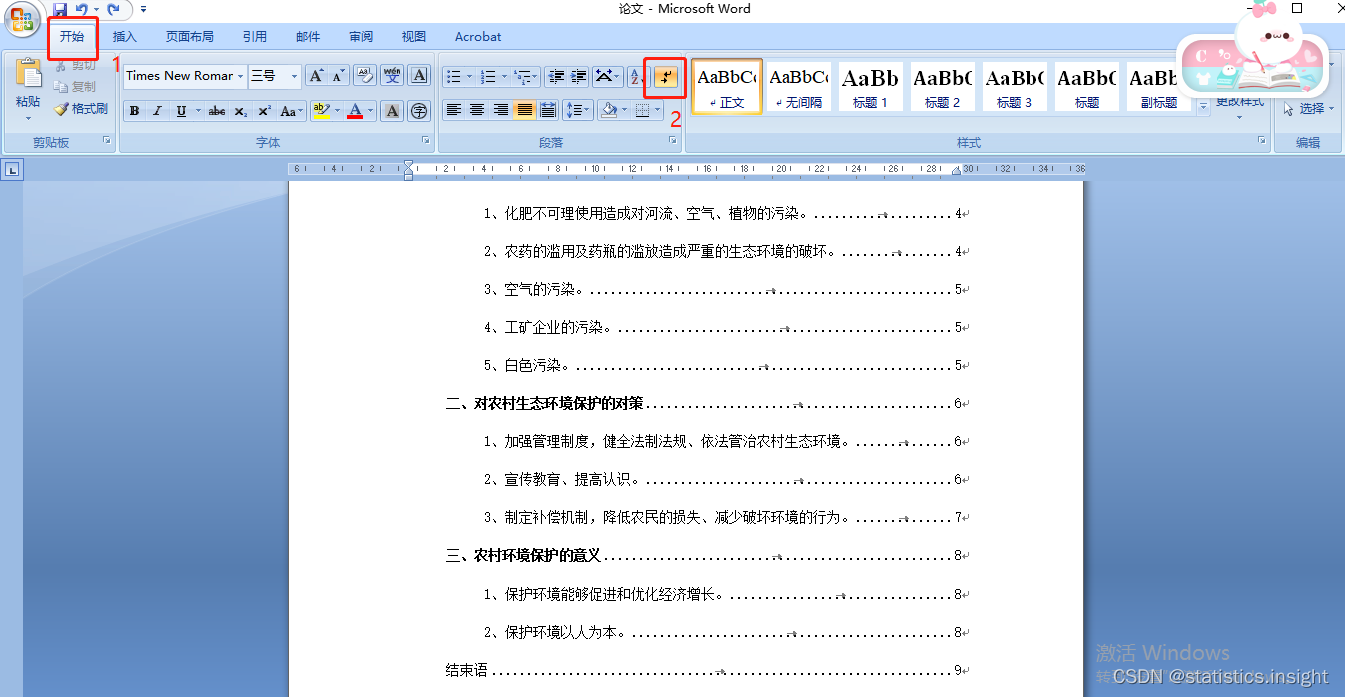Align text right
The image size is (1345, 697).
coord(501,110)
